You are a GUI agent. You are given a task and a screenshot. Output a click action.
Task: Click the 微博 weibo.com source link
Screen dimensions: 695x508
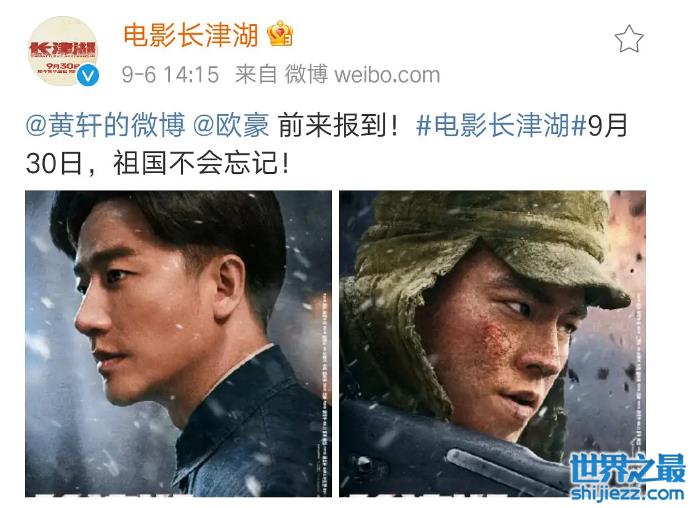tap(363, 74)
